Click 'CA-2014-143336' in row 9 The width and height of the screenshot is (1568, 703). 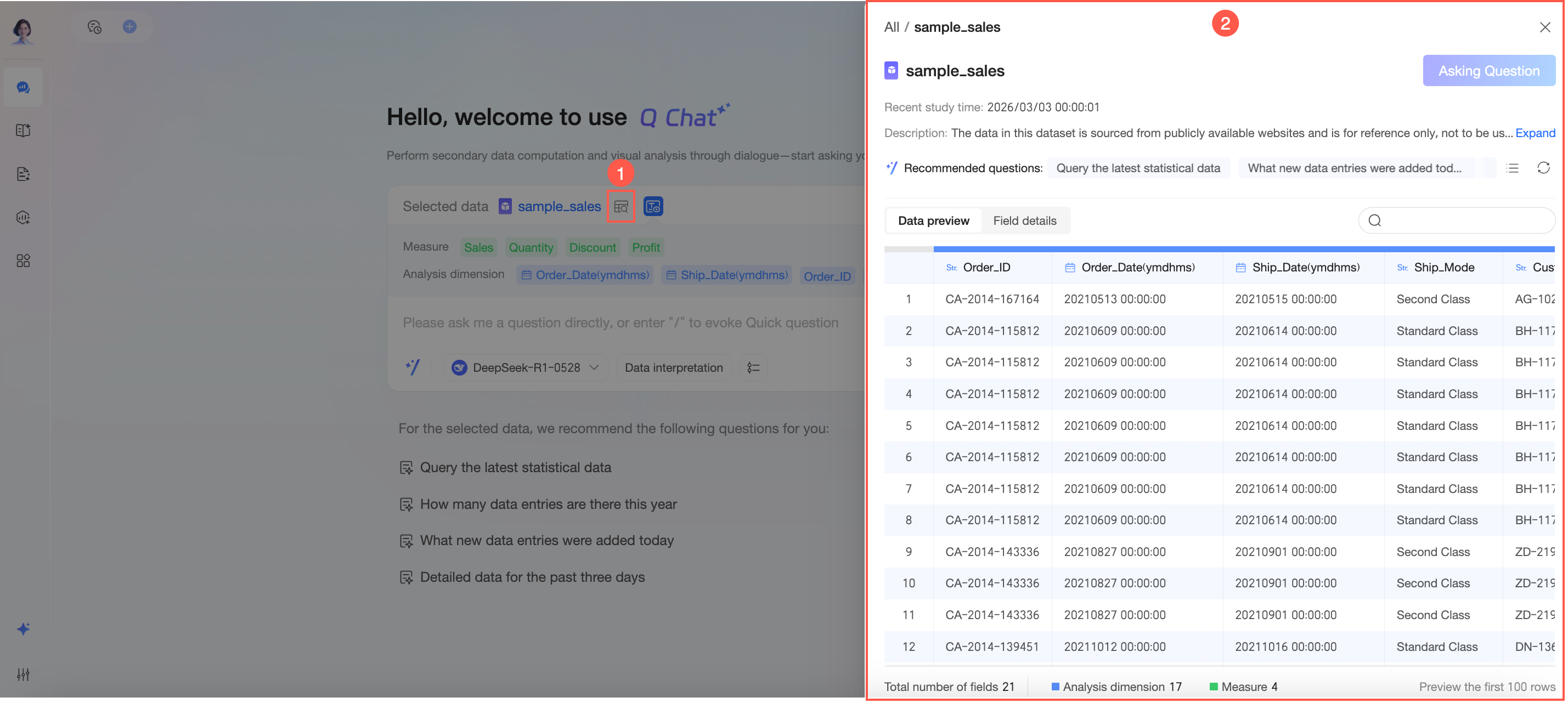coord(992,552)
